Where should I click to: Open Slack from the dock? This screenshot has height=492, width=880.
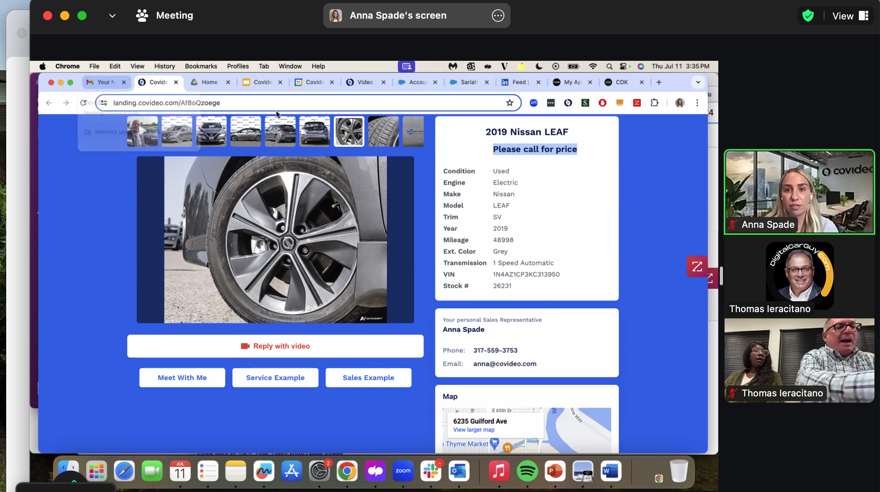point(431,471)
